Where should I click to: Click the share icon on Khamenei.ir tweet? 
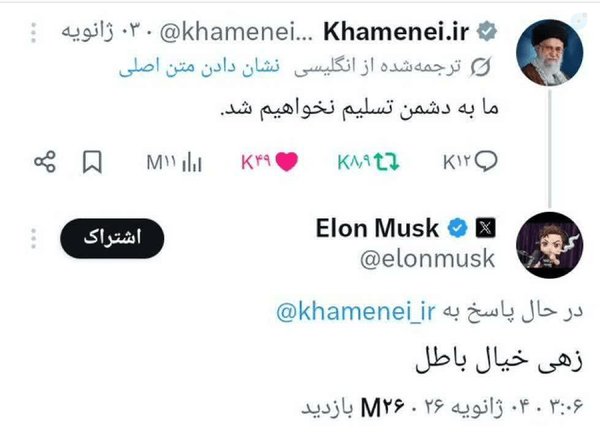[45, 161]
